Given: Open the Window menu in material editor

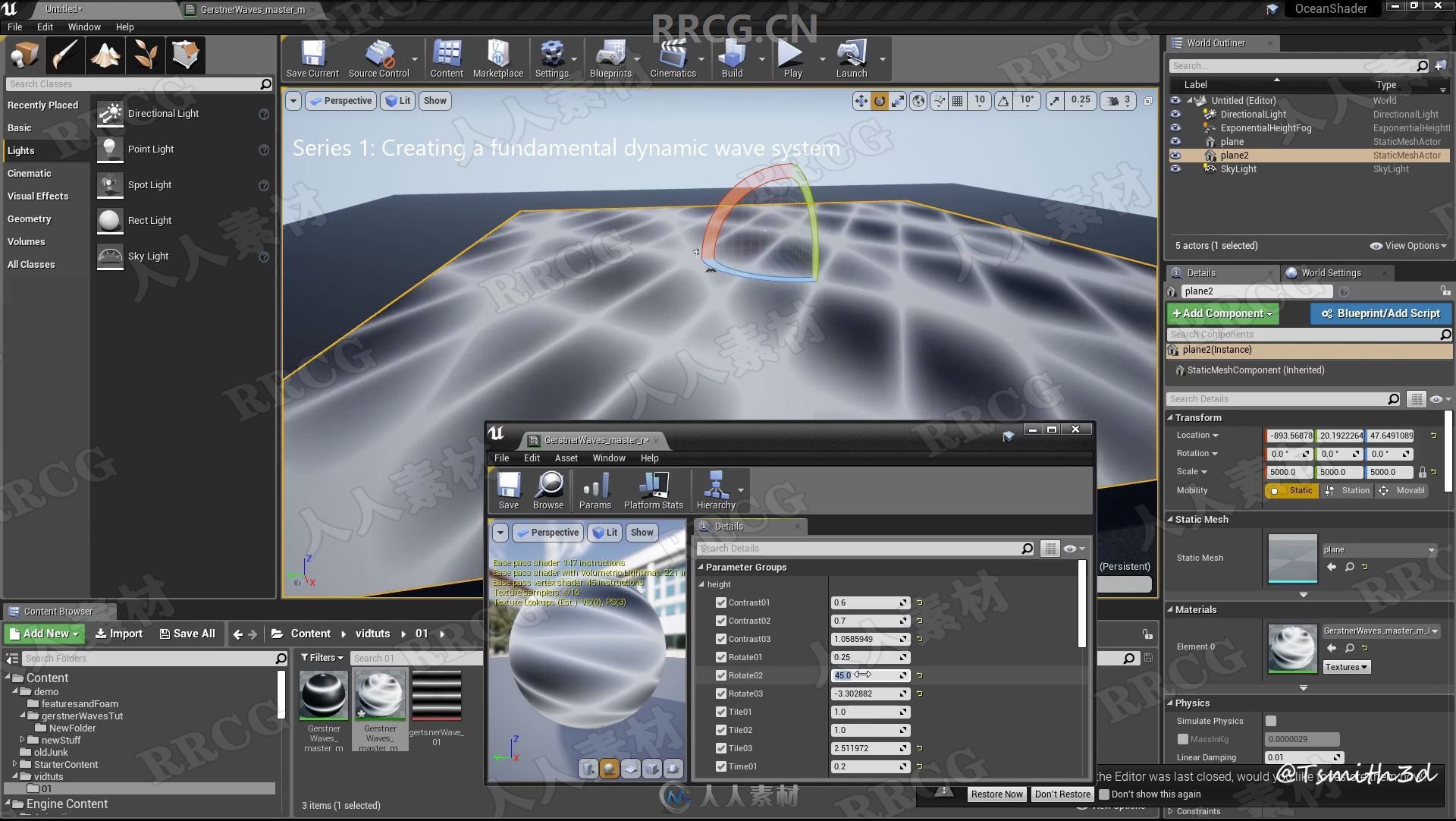Looking at the screenshot, I should (x=609, y=458).
